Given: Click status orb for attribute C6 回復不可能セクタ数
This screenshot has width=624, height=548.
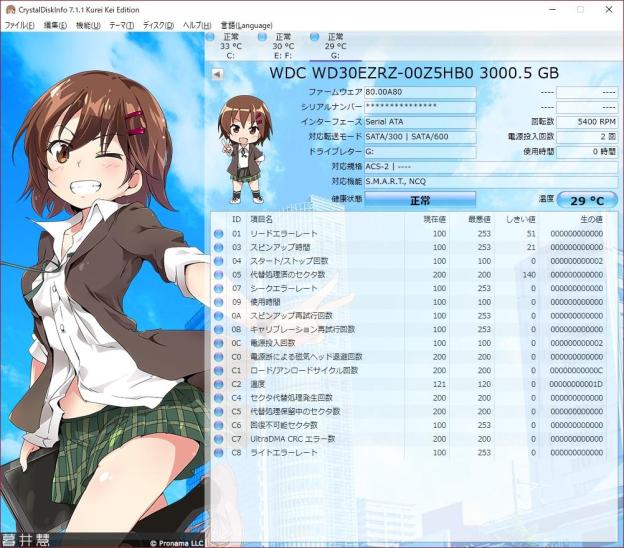Looking at the screenshot, I should coord(218,425).
